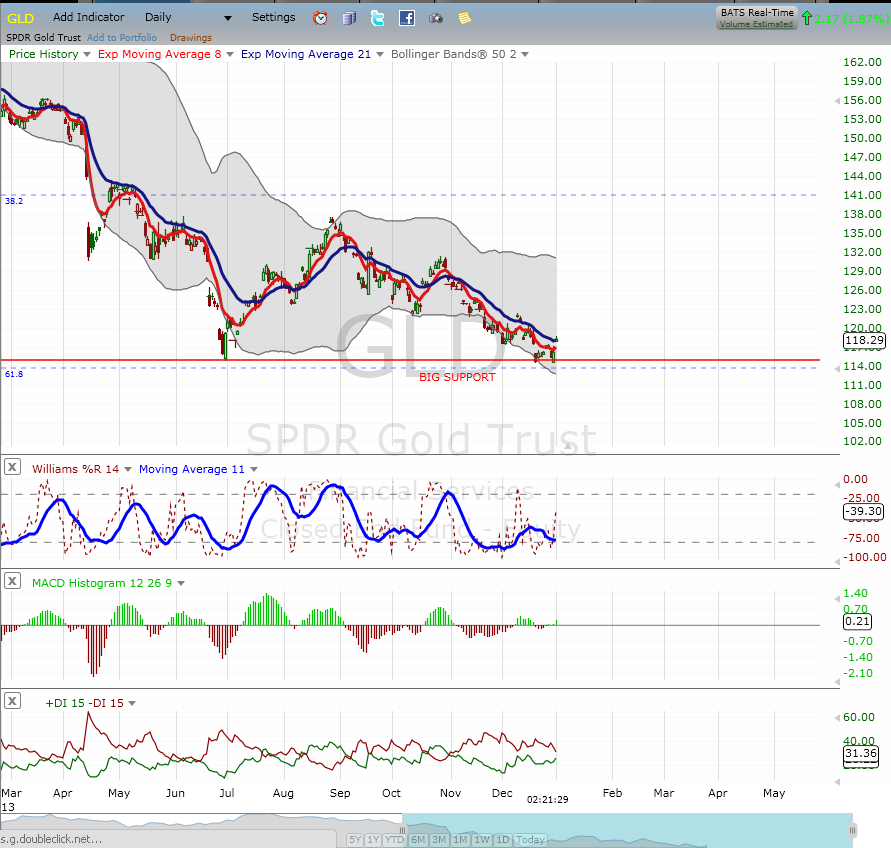Click the green up arrow price change icon
This screenshot has width=891, height=848.
(x=806, y=18)
